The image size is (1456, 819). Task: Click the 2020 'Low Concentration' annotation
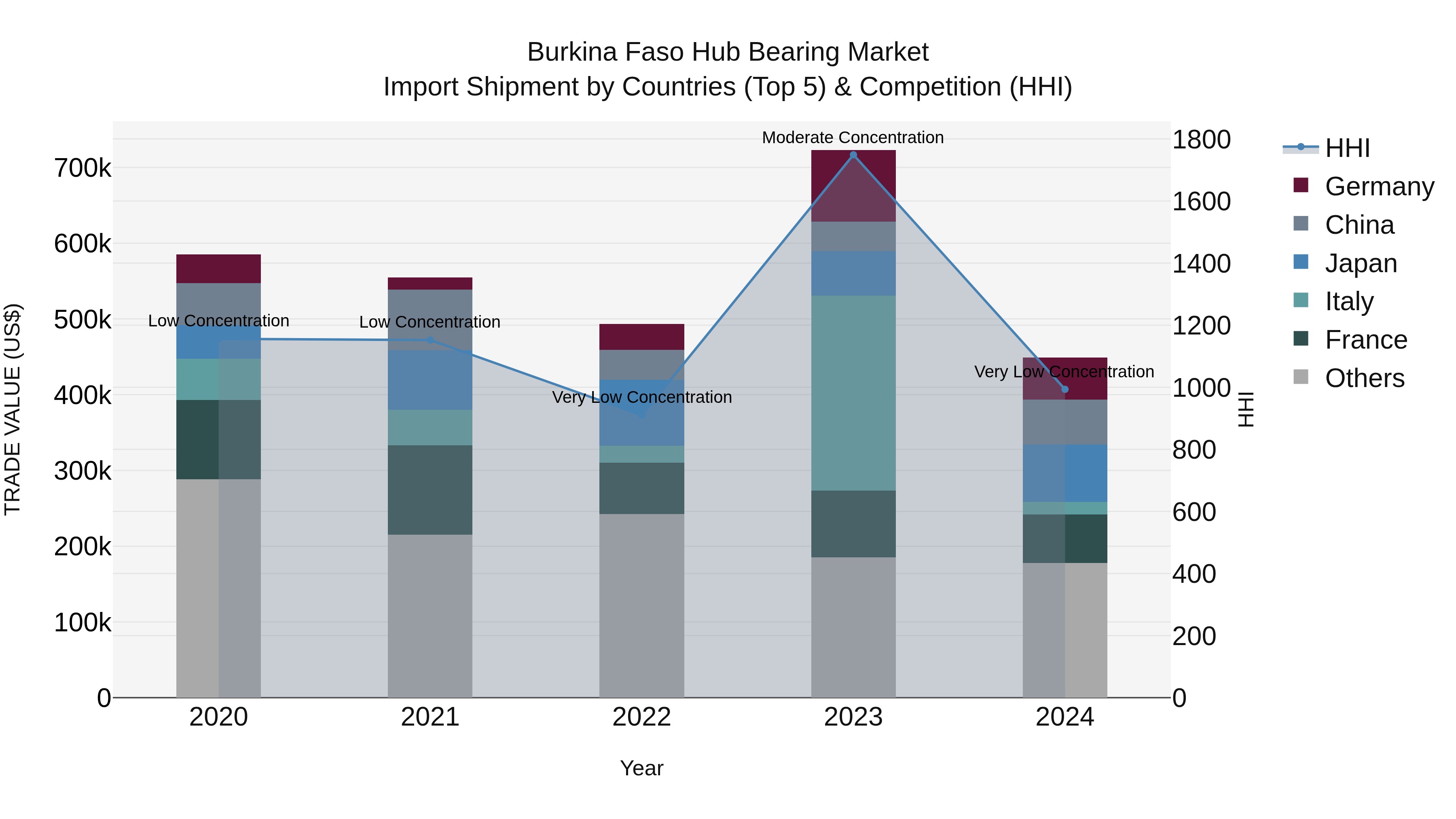coord(219,320)
